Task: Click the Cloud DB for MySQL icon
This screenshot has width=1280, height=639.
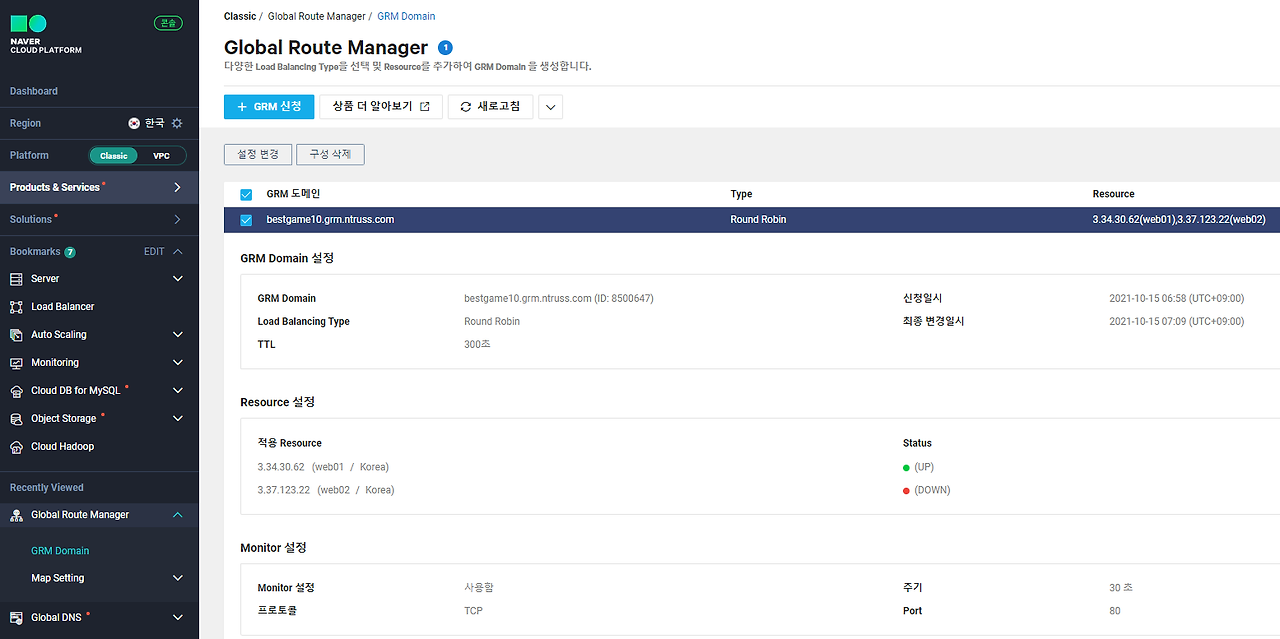Action: (16, 391)
